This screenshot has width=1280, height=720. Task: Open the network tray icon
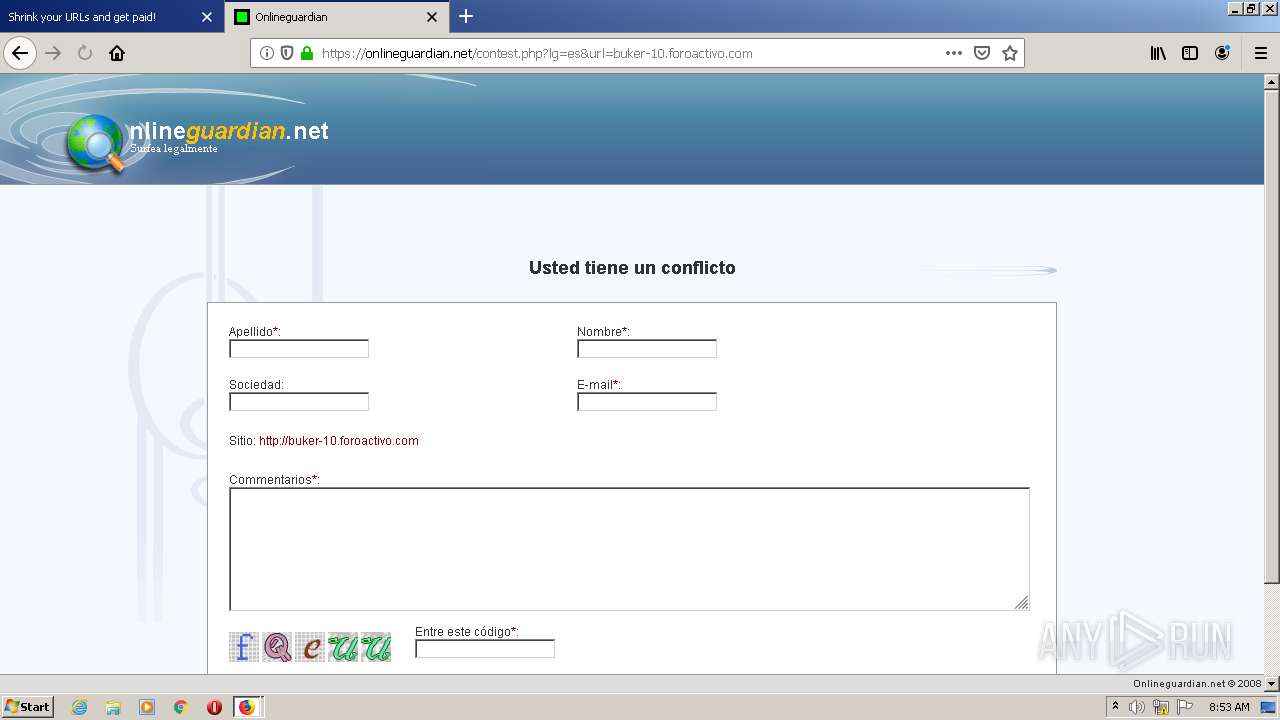pyautogui.click(x=1161, y=707)
